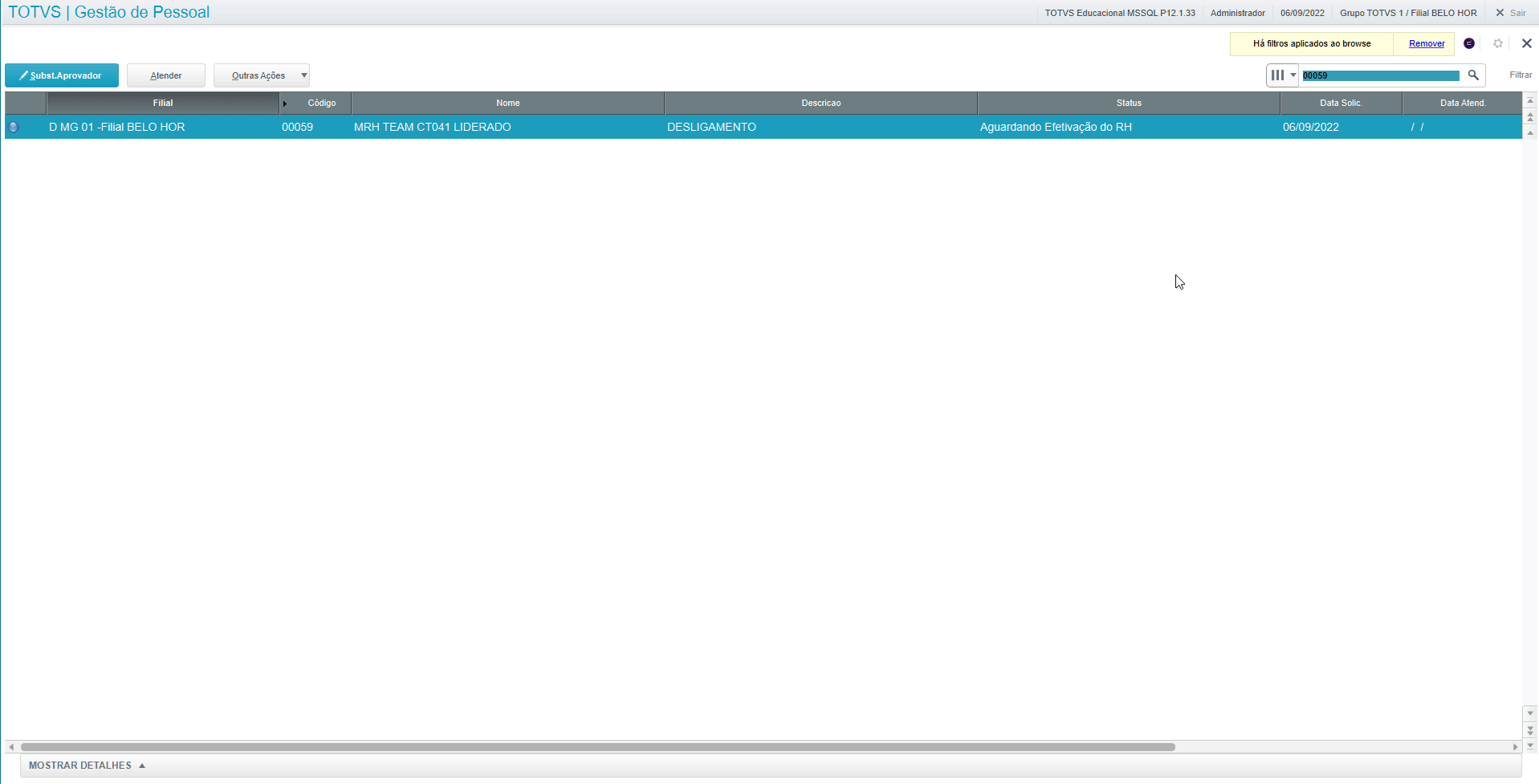Image resolution: width=1539 pixels, height=784 pixels.
Task: Click the single down arrow scroll button
Action: point(1530,713)
